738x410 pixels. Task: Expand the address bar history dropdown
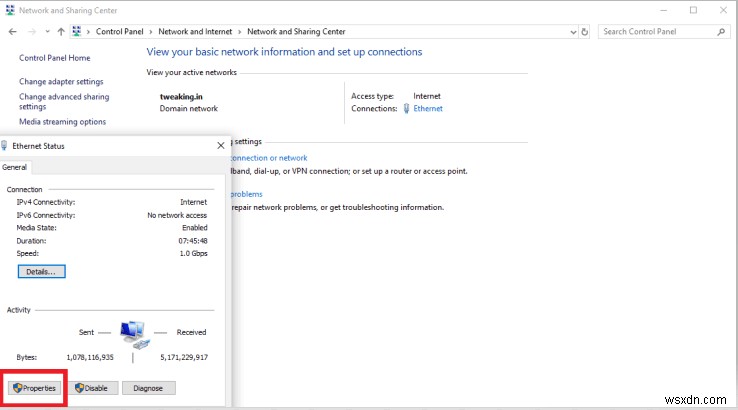[x=571, y=32]
